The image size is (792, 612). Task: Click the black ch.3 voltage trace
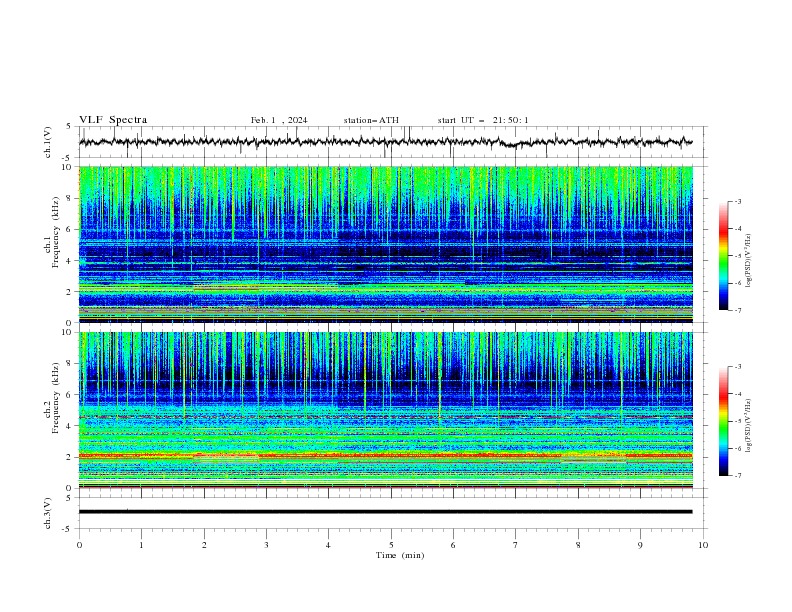point(385,512)
